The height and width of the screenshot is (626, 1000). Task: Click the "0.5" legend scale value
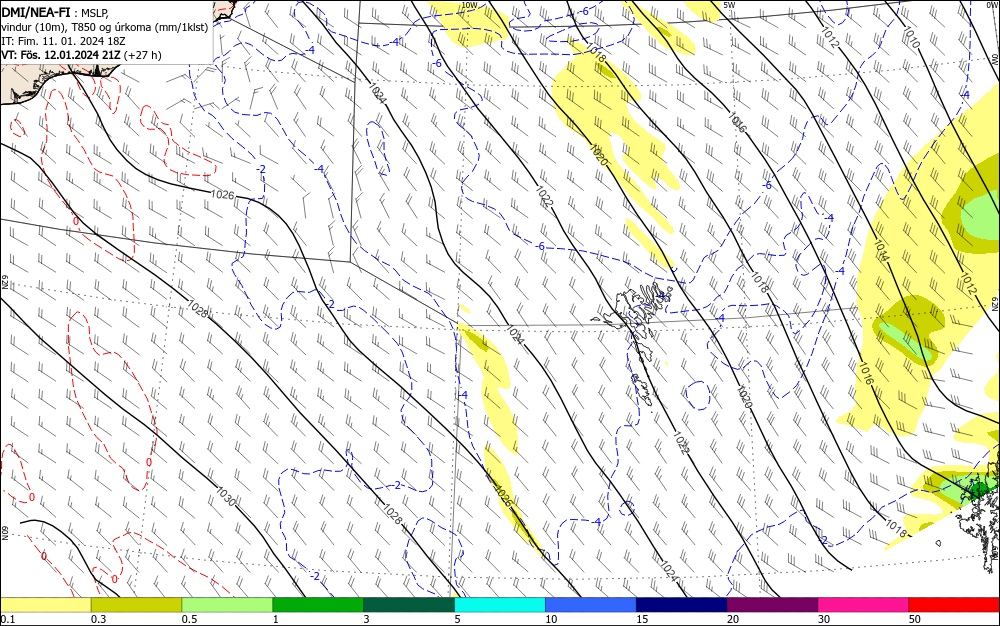[189, 619]
